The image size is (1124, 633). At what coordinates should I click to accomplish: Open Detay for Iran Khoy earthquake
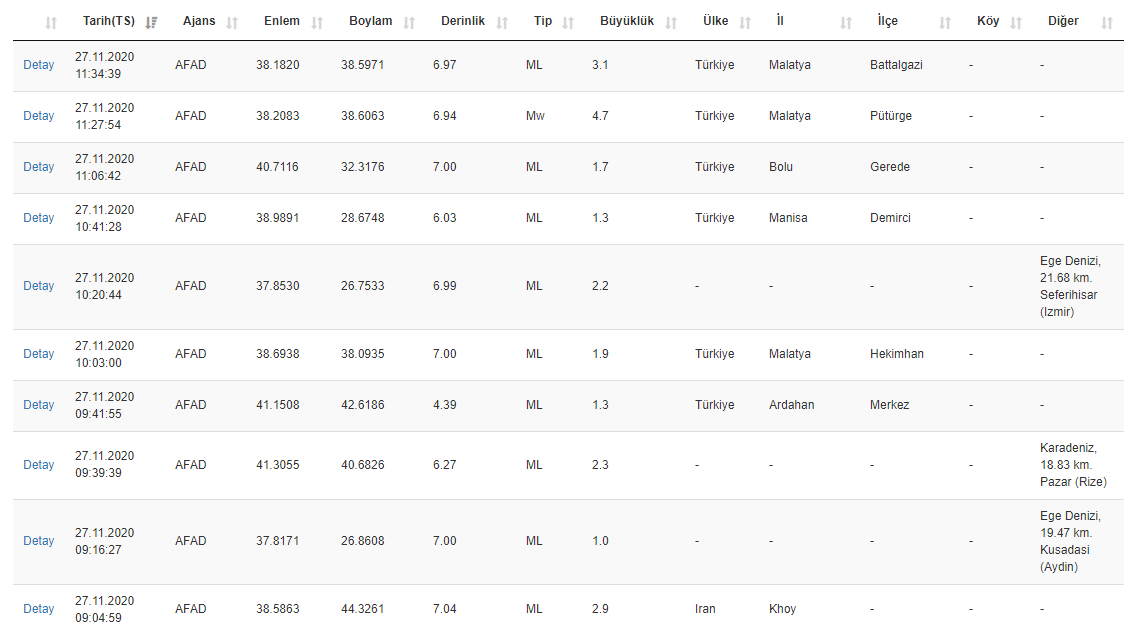tap(39, 609)
